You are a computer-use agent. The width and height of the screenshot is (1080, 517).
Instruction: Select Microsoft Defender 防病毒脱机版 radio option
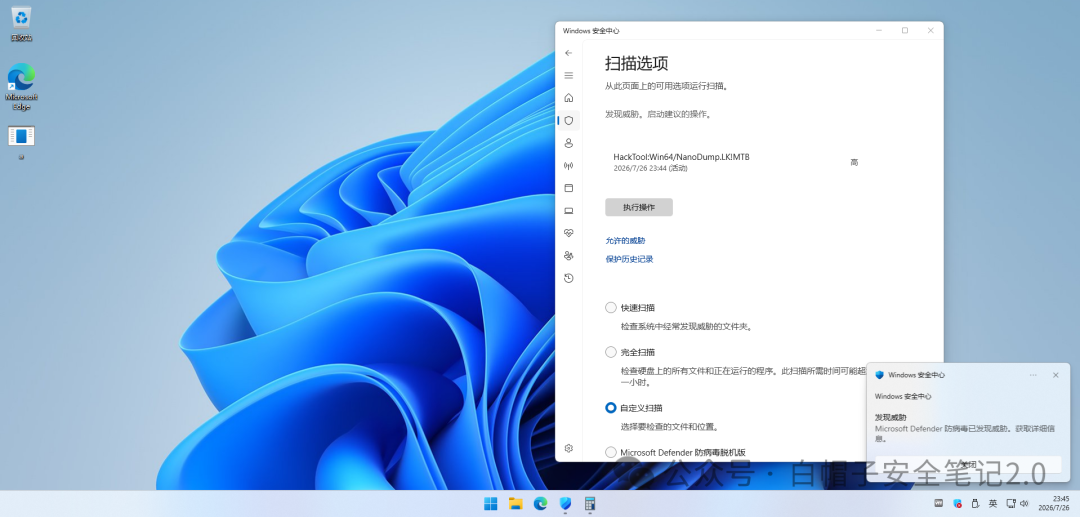[x=610, y=452]
